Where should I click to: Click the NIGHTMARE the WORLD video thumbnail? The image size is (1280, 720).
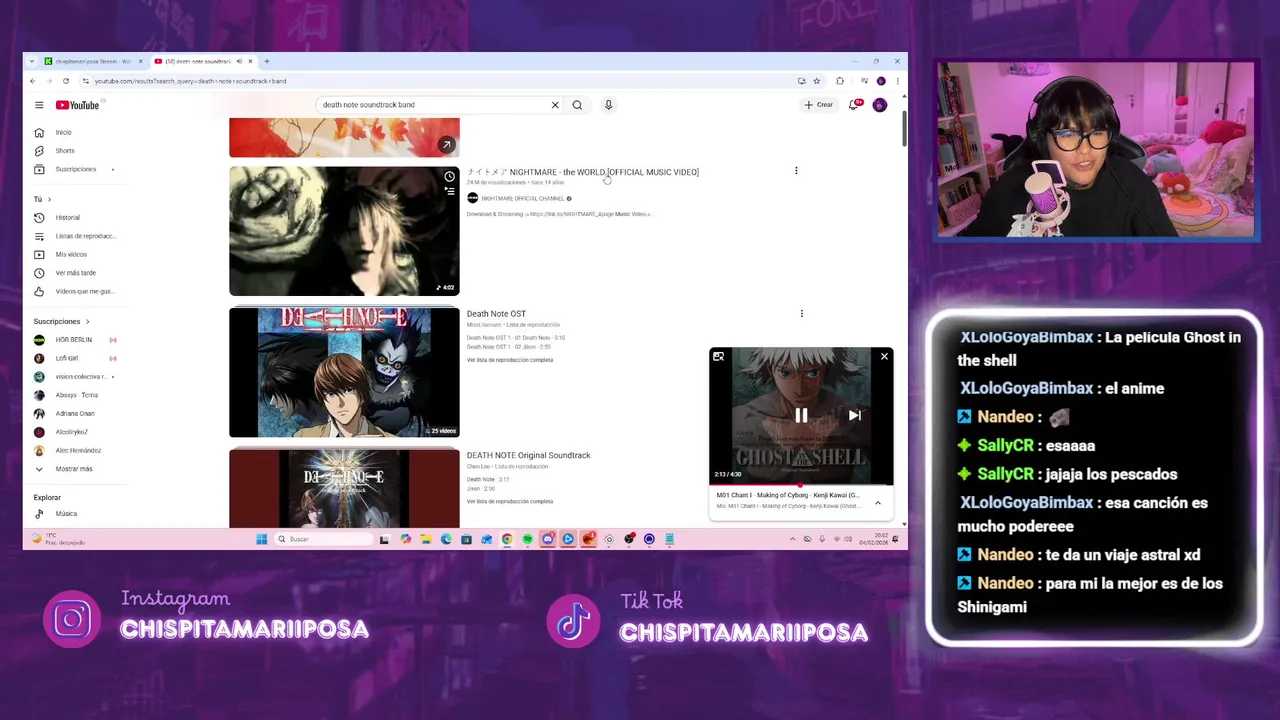click(344, 231)
